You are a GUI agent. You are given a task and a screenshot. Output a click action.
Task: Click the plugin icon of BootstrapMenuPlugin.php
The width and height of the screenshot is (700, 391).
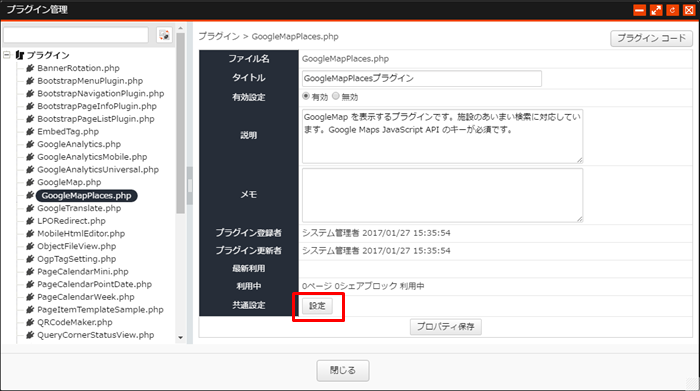(30, 81)
